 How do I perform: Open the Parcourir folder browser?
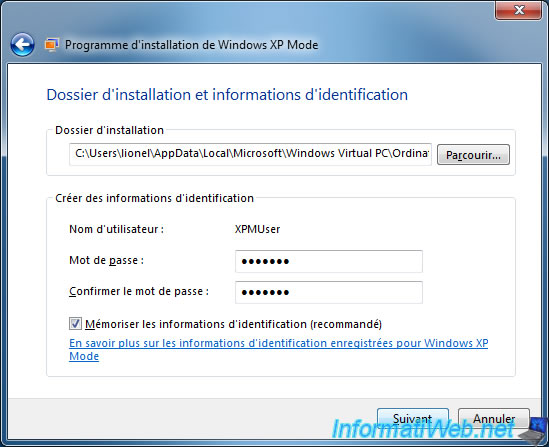pyautogui.click(x=473, y=155)
